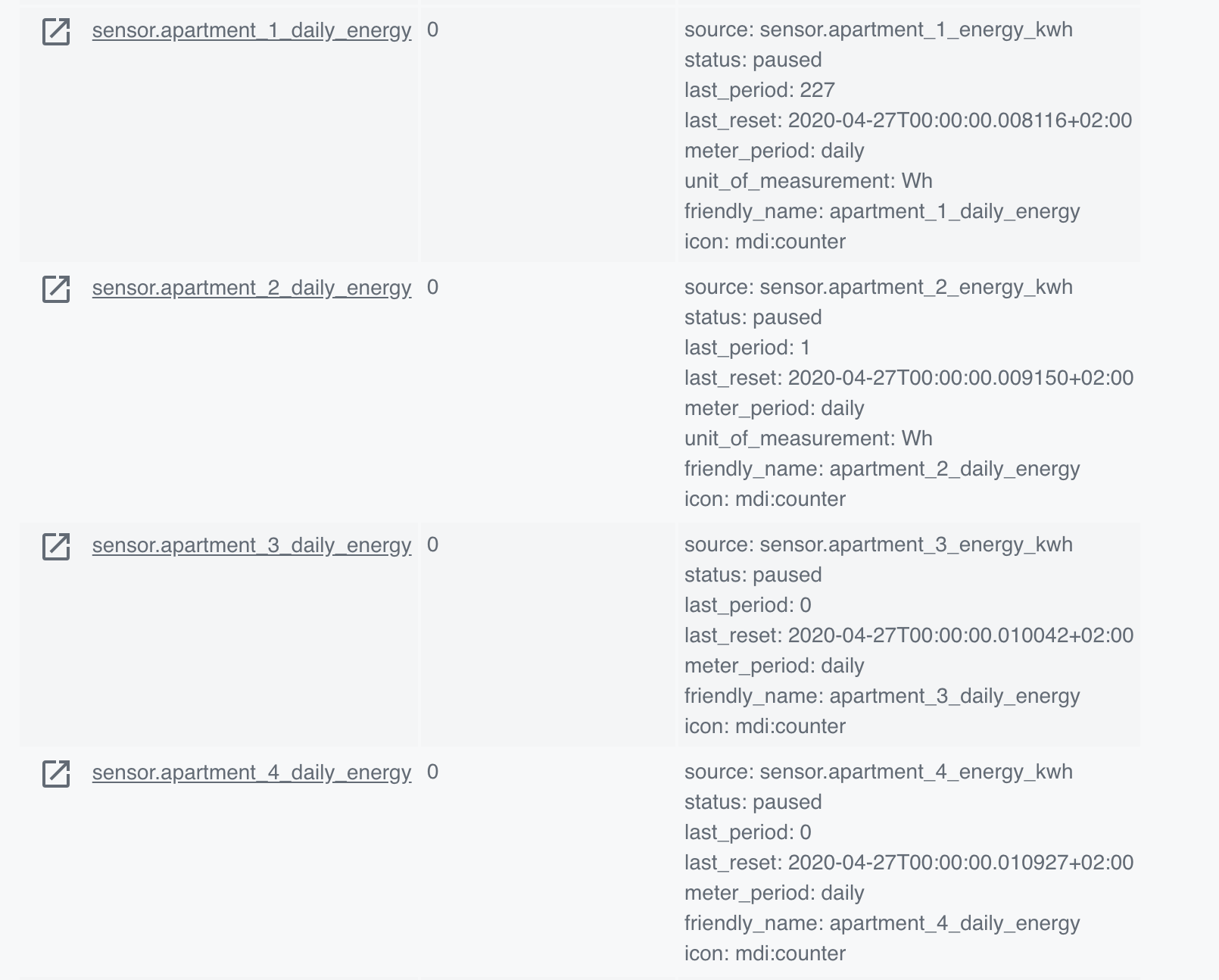
Task: Click the open icon next to apartment_4_daily_energy
Action: click(x=56, y=774)
